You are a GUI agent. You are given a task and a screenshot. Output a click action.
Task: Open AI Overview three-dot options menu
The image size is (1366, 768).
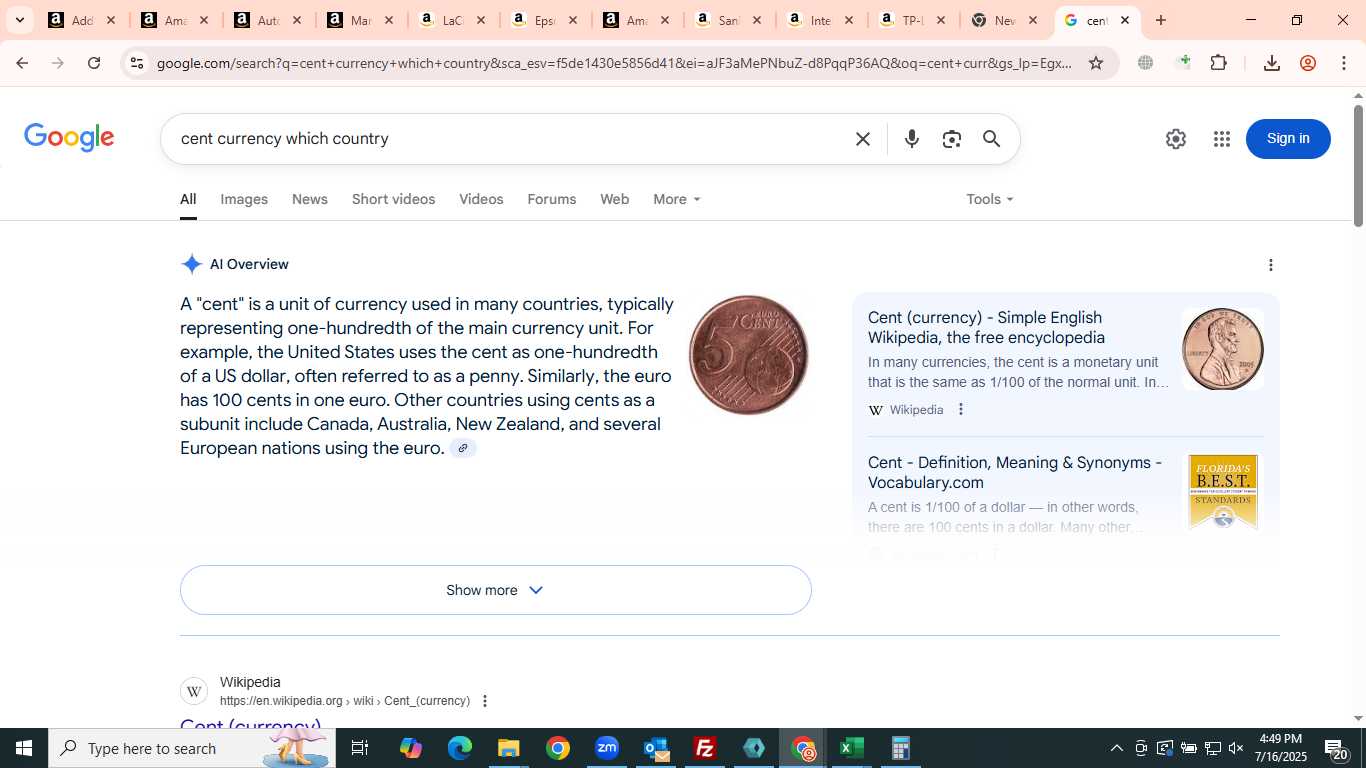pyautogui.click(x=1271, y=265)
